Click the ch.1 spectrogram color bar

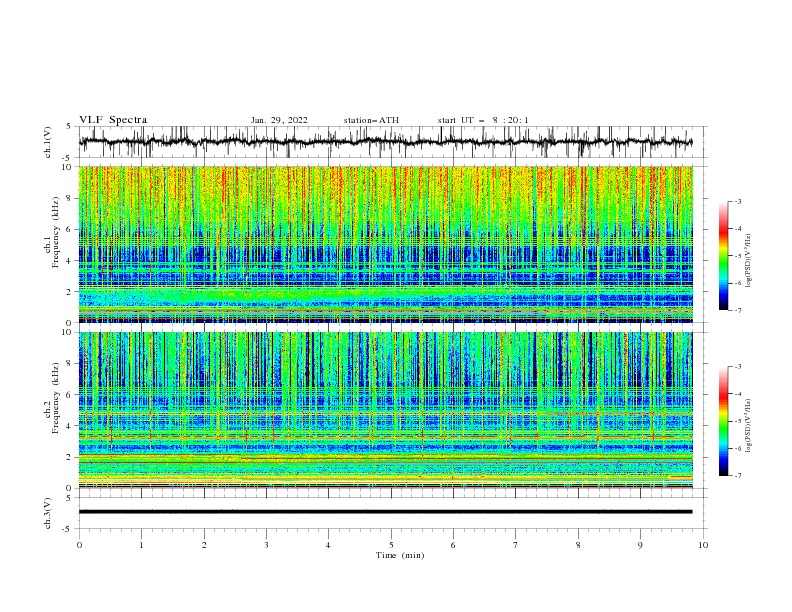pyautogui.click(x=723, y=256)
